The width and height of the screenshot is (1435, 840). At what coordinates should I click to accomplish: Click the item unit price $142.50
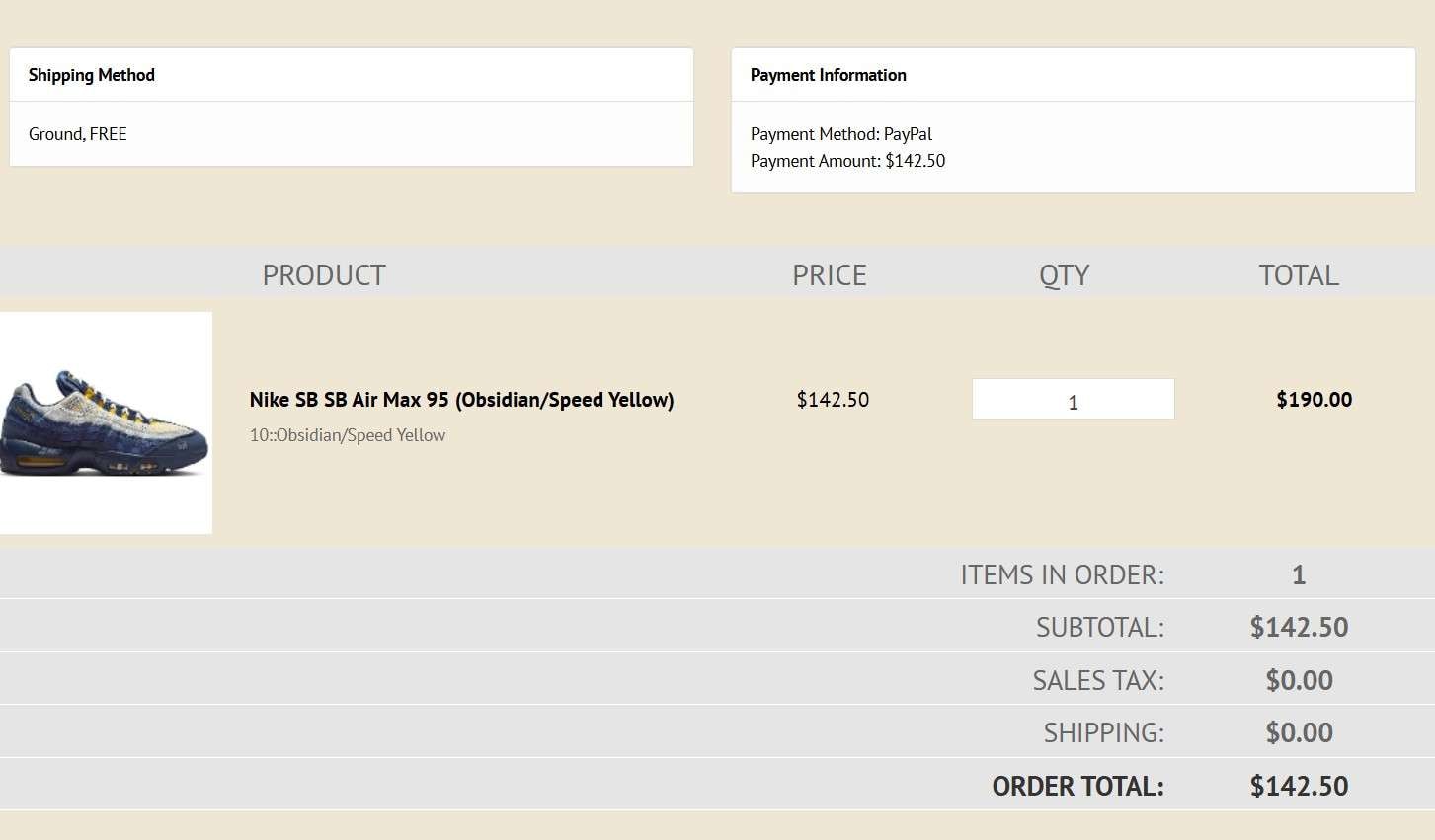(x=833, y=400)
